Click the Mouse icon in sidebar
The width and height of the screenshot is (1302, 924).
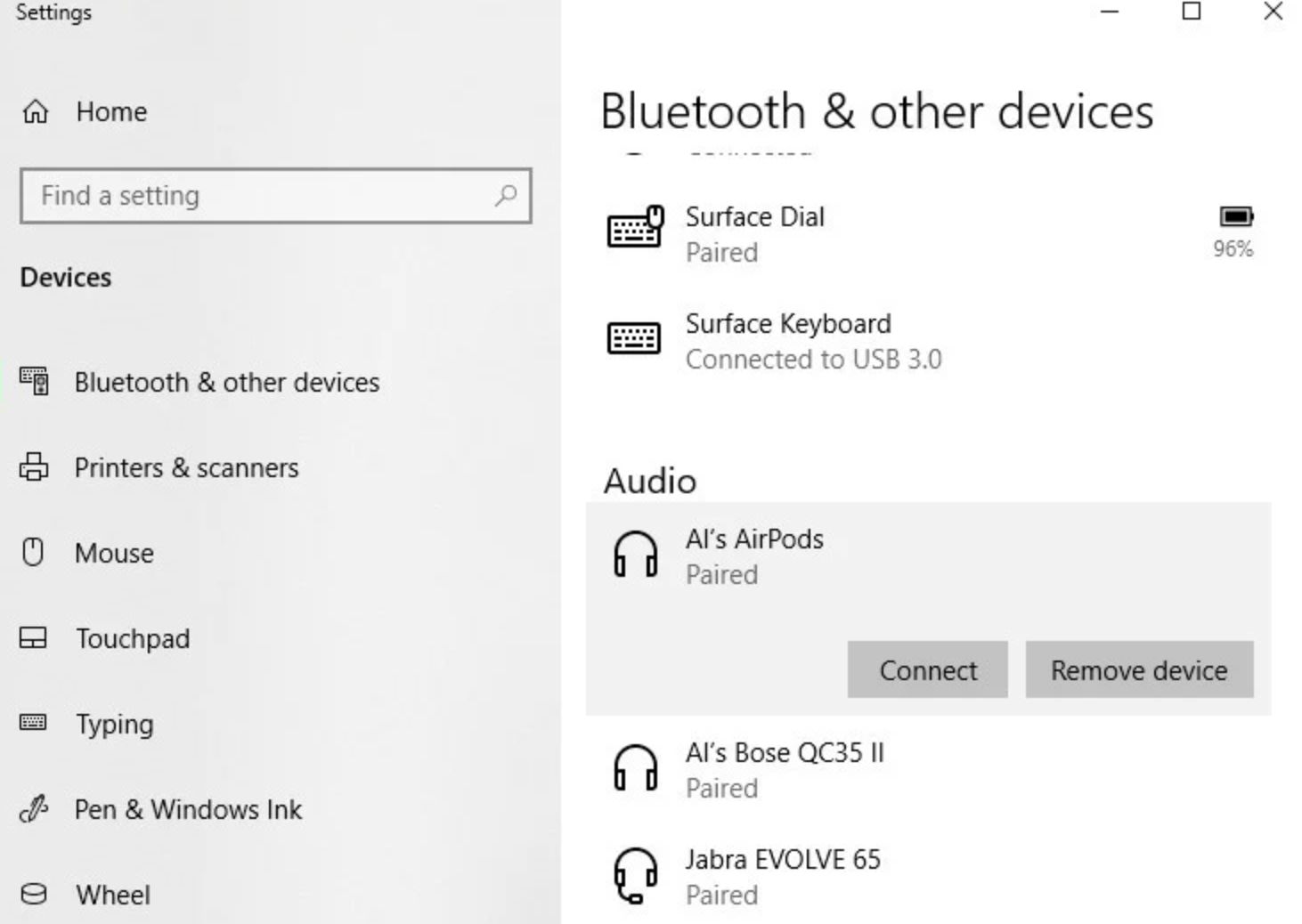tap(33, 553)
